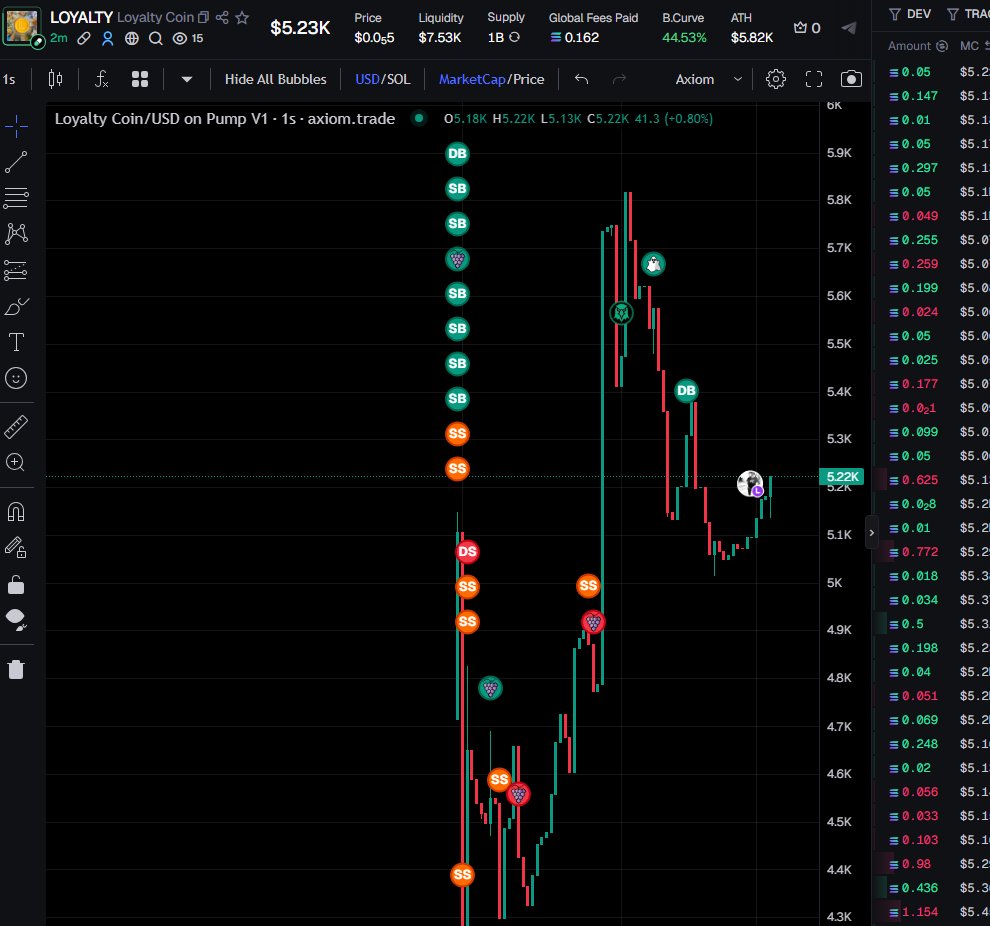Click the white avatar bubble near 5.22K
The width and height of the screenshot is (990, 926).
751,484
